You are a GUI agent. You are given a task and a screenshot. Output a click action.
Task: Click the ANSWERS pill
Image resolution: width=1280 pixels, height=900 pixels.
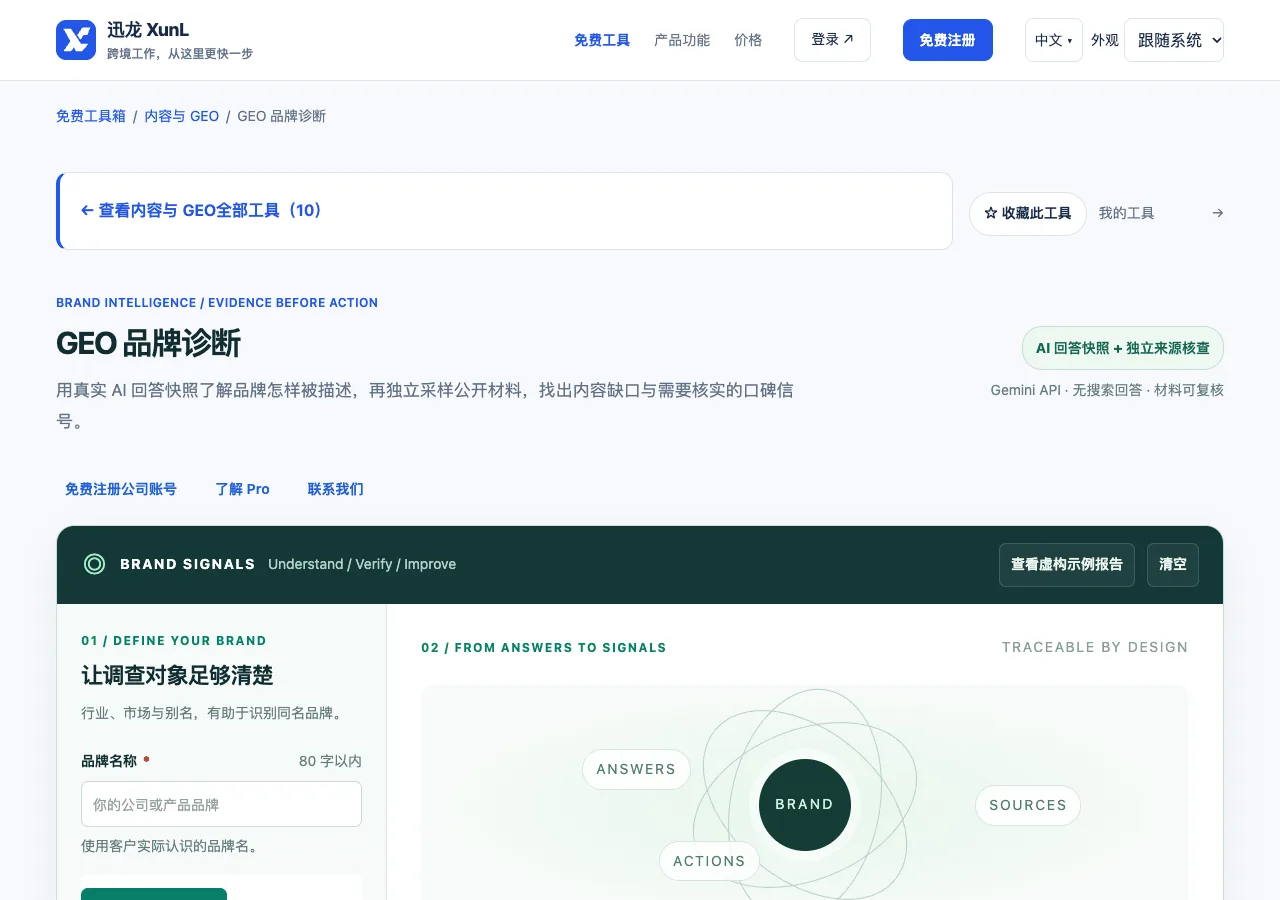point(636,769)
